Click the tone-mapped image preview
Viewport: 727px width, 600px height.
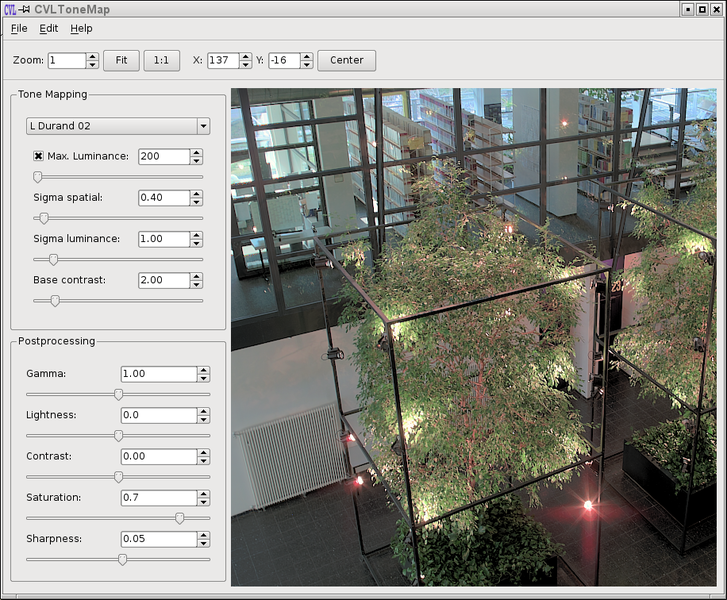pyautogui.click(x=474, y=337)
